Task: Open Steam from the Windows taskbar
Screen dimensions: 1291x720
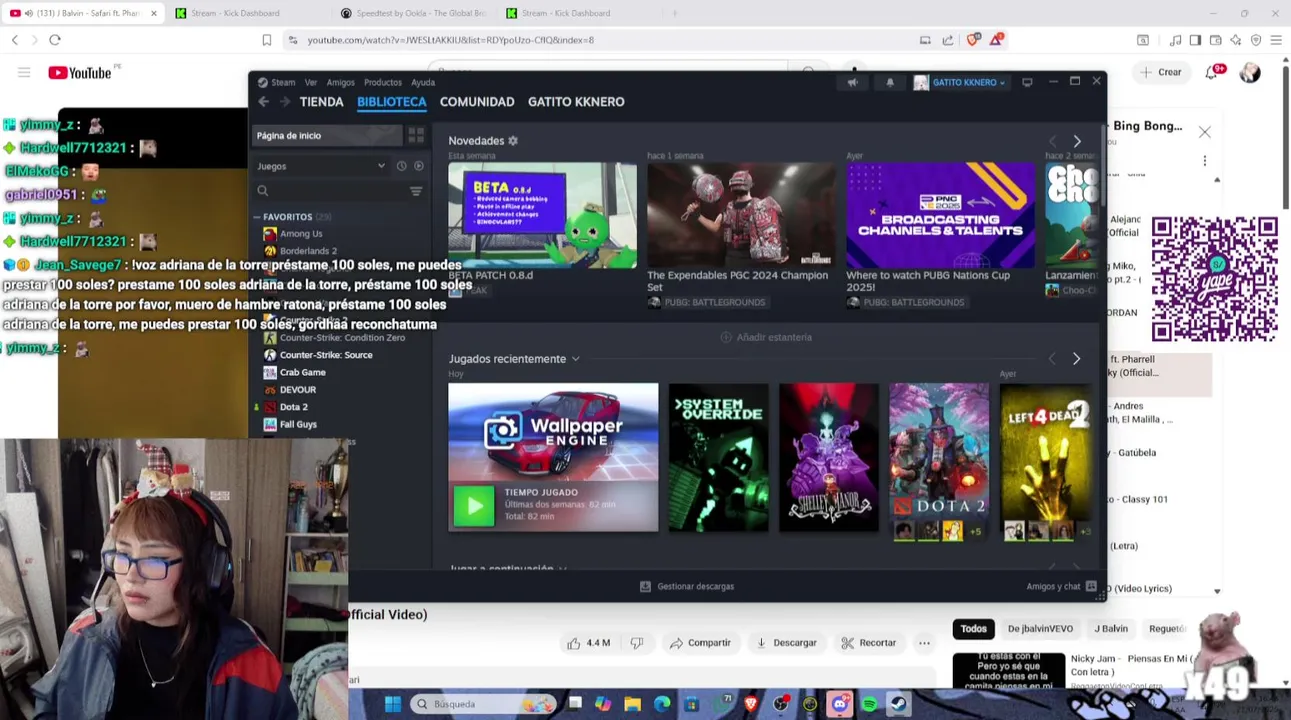Action: tap(898, 704)
